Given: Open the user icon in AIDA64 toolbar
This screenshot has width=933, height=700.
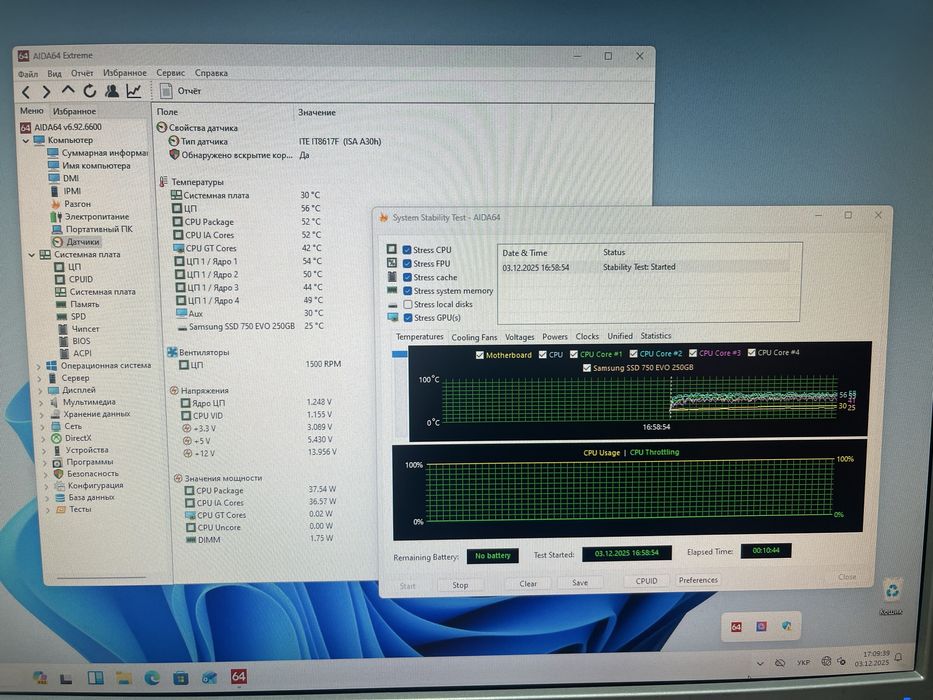Looking at the screenshot, I should [x=111, y=90].
